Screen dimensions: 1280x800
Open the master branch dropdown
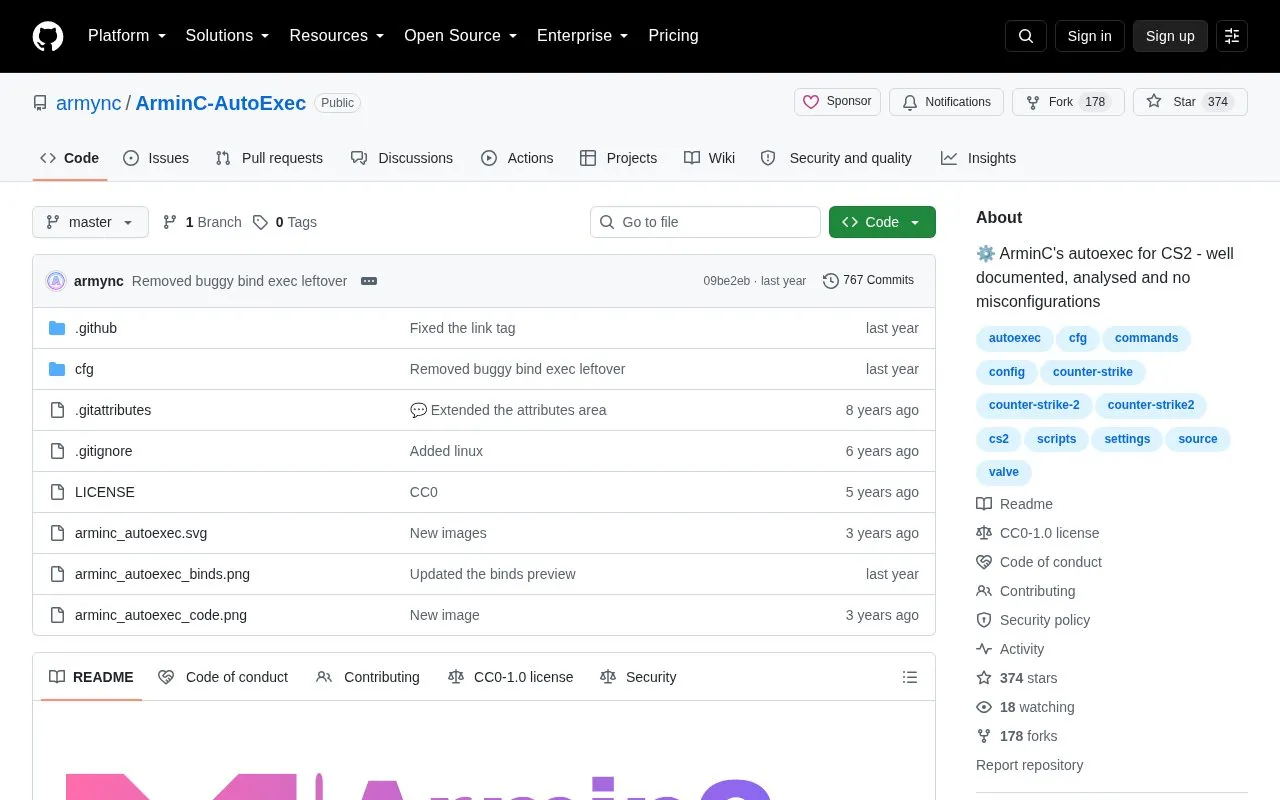tap(90, 222)
